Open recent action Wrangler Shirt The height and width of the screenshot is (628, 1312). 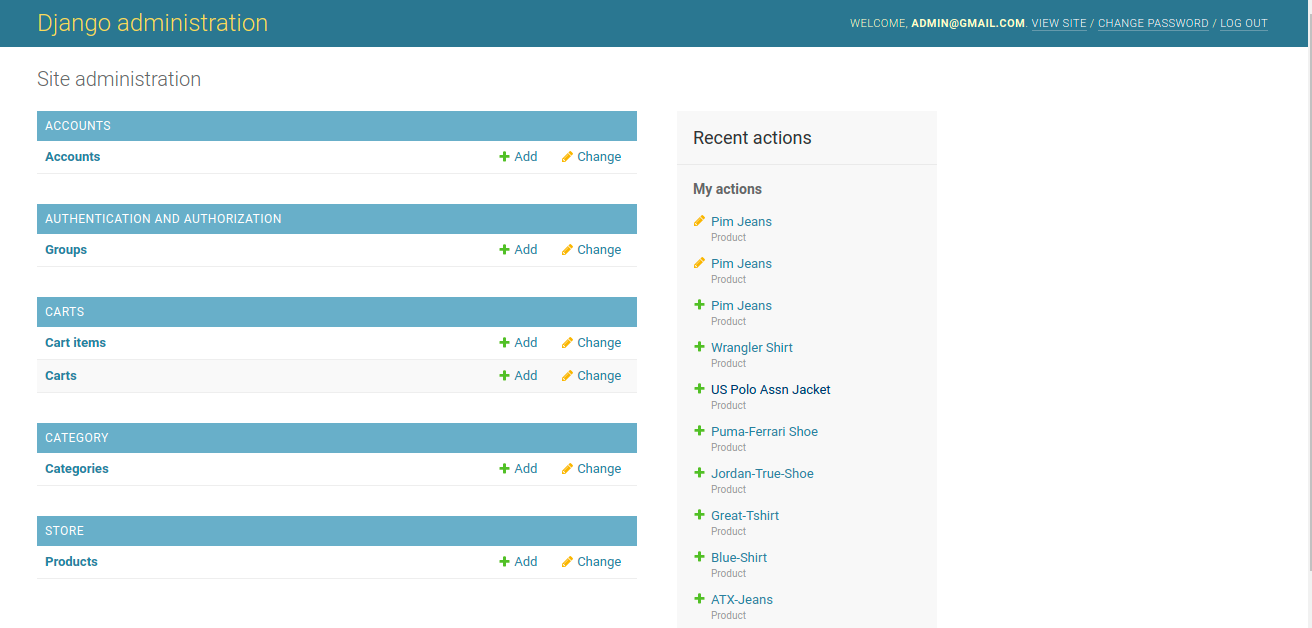(752, 348)
